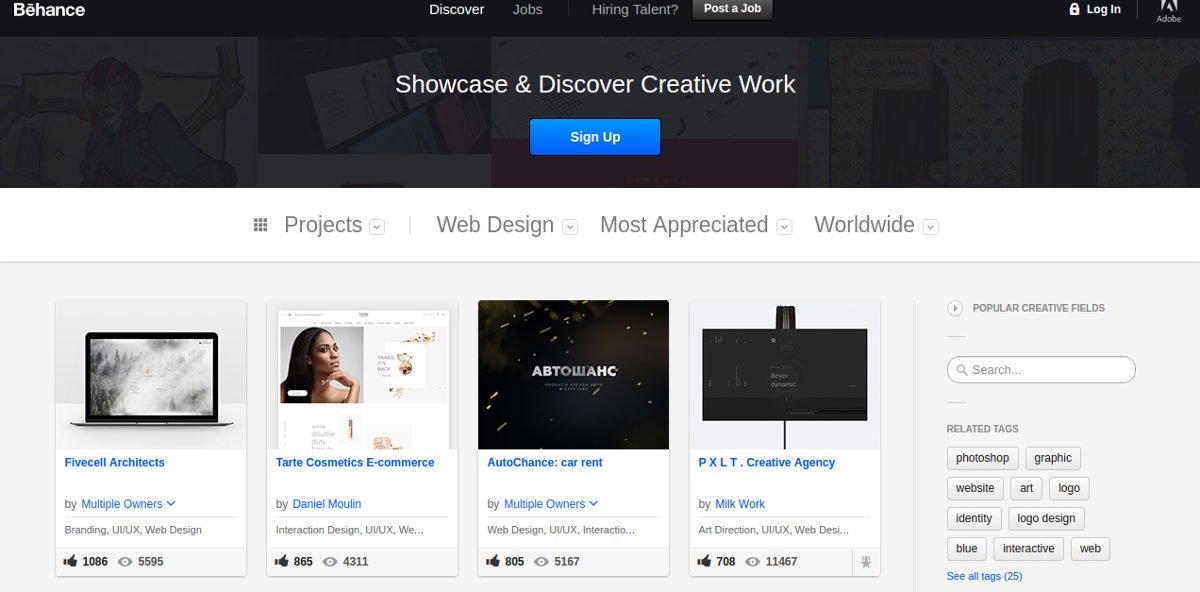
Task: Select the graphic tag
Action: (1053, 458)
